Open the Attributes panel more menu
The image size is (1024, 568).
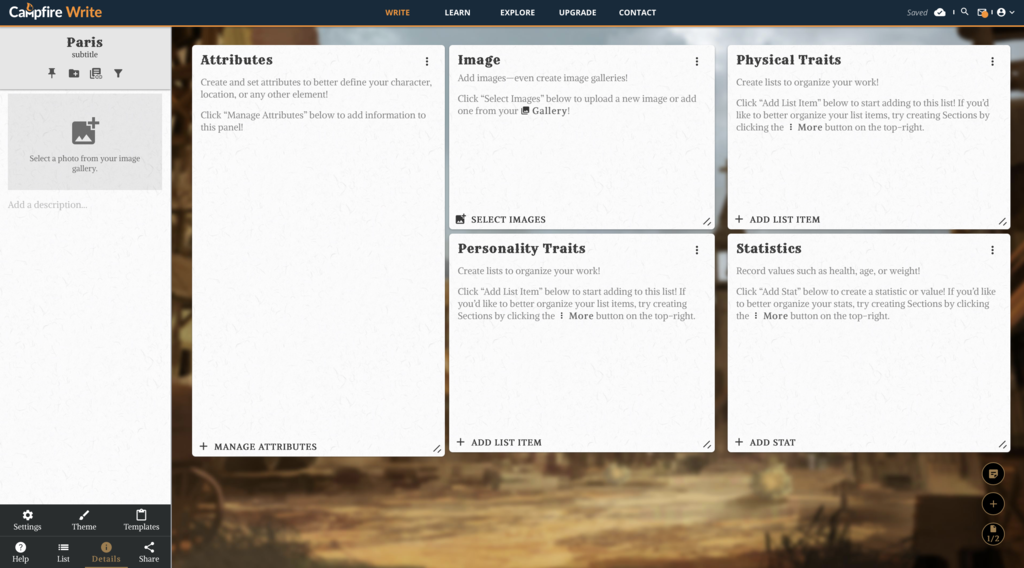coord(427,62)
